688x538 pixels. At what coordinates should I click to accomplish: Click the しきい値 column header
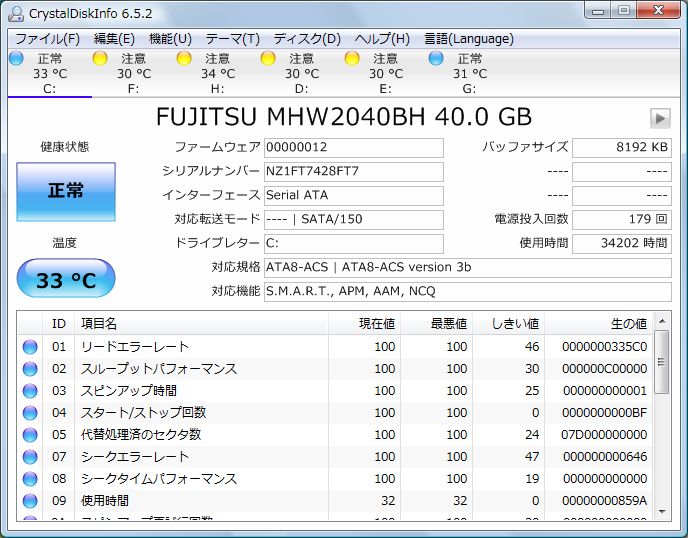coord(508,324)
